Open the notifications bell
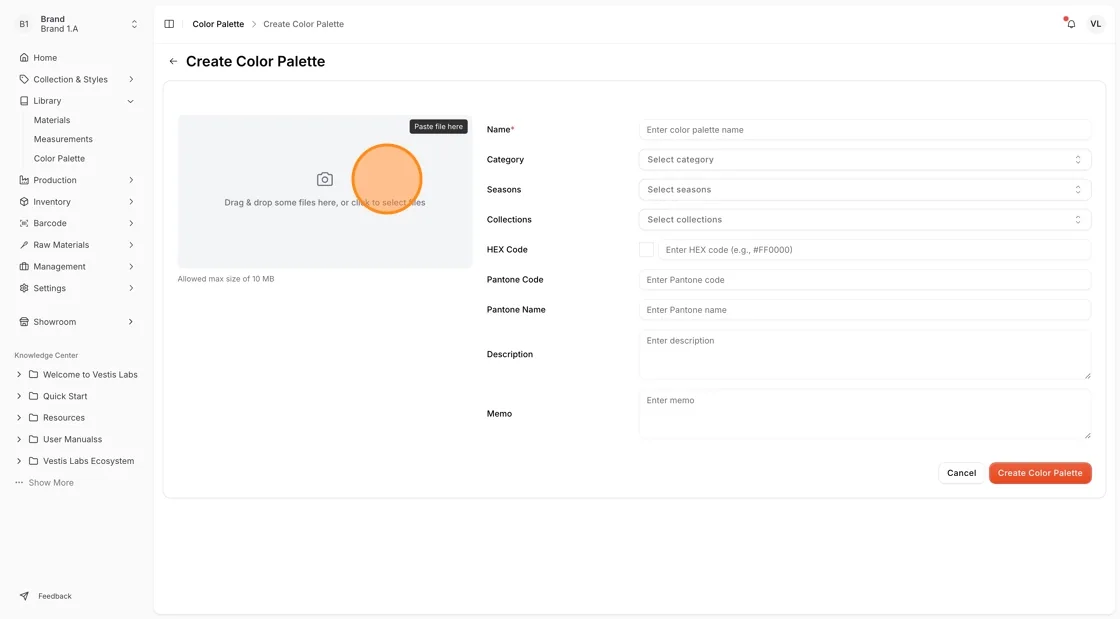Viewport: 1120px width, 619px height. (1071, 24)
